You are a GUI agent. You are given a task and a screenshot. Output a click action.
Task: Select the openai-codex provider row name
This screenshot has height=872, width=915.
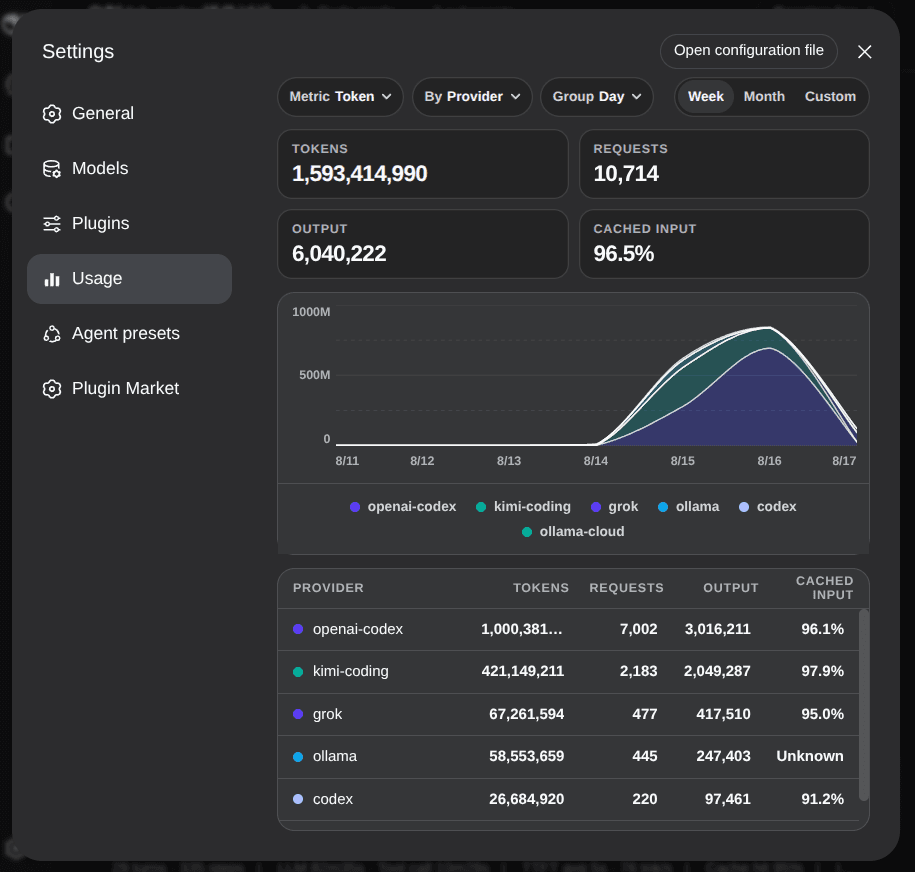point(358,629)
